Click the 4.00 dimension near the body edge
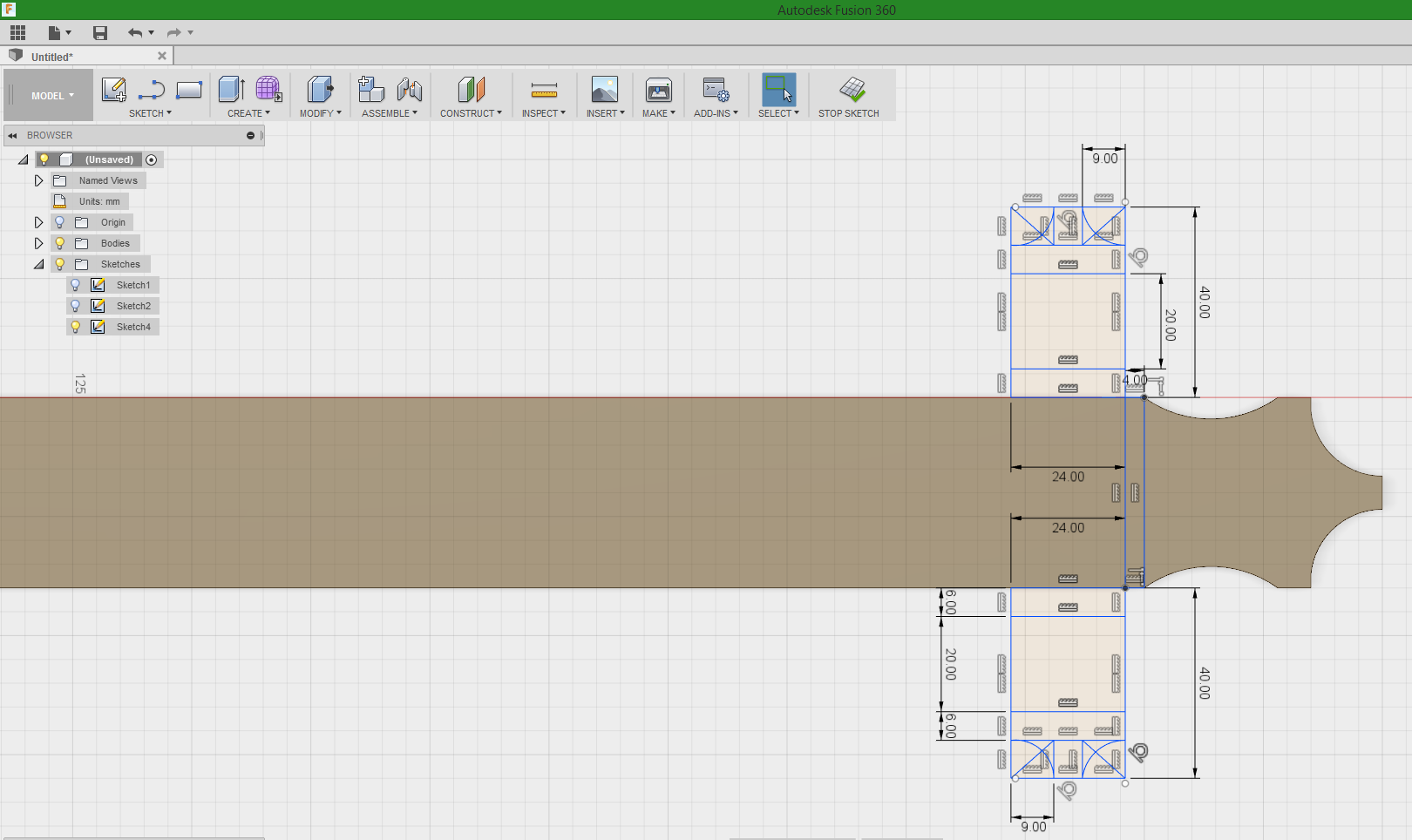Viewport: 1412px width, 840px height. tap(1135, 380)
